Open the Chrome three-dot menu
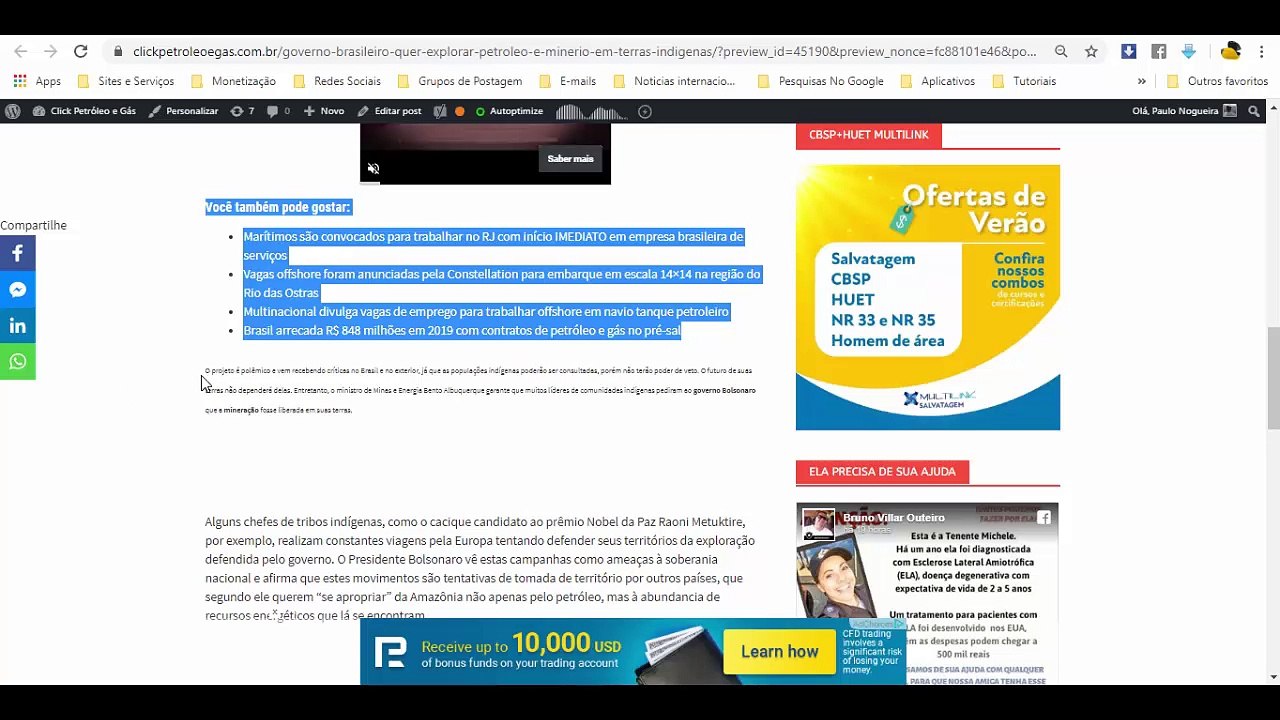The height and width of the screenshot is (720, 1280). pyautogui.click(x=1262, y=52)
